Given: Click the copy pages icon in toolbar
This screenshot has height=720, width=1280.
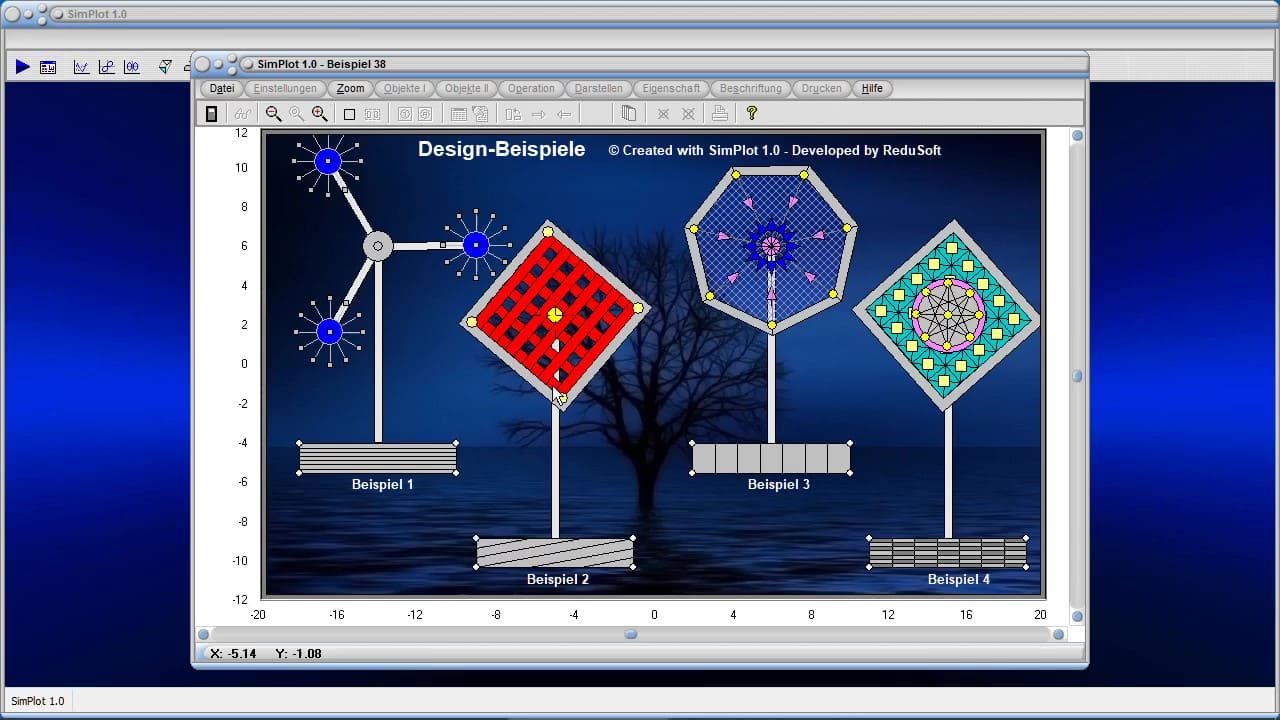Looking at the screenshot, I should coord(628,114).
